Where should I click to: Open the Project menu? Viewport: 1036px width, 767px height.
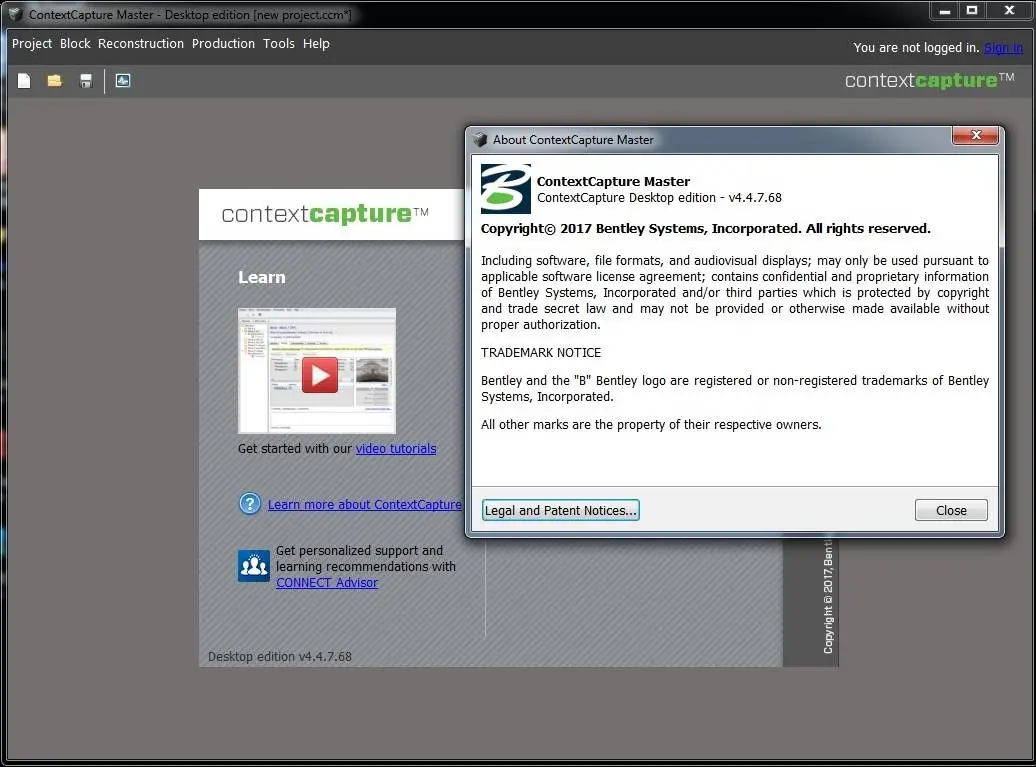[x=32, y=44]
